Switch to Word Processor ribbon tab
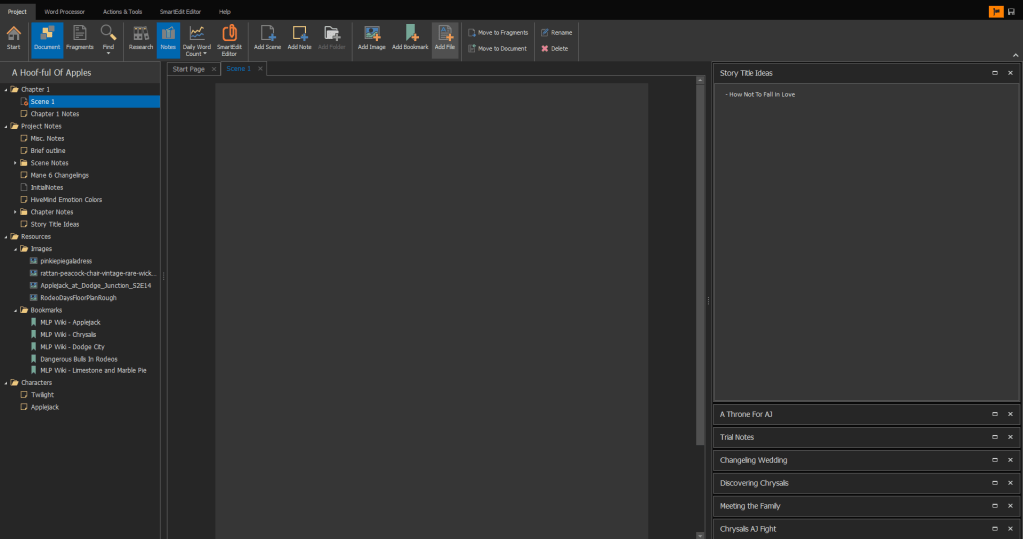 pyautogui.click(x=63, y=11)
